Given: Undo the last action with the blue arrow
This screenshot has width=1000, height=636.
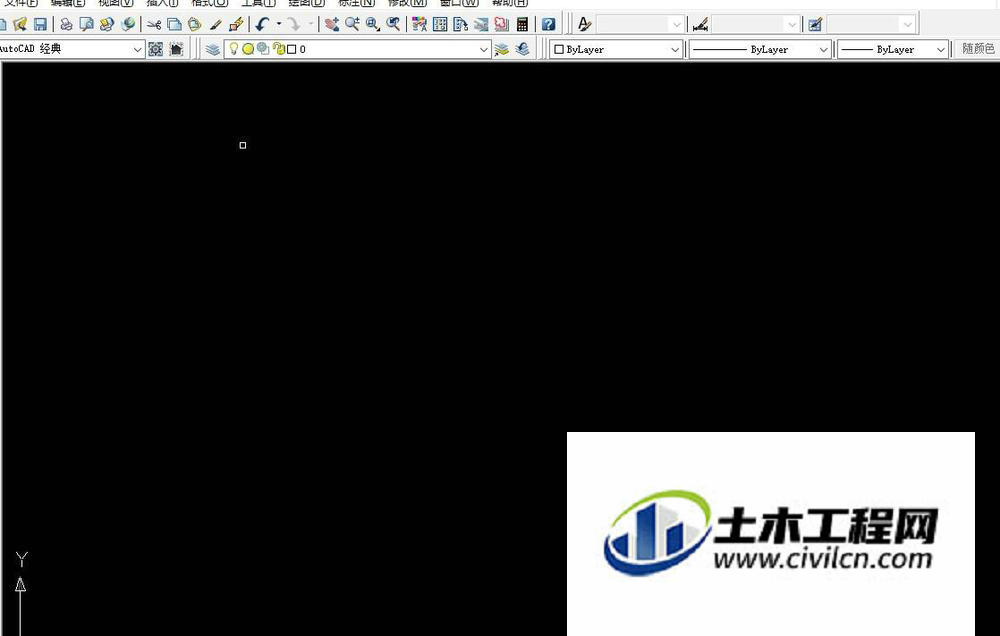Looking at the screenshot, I should (x=262, y=25).
